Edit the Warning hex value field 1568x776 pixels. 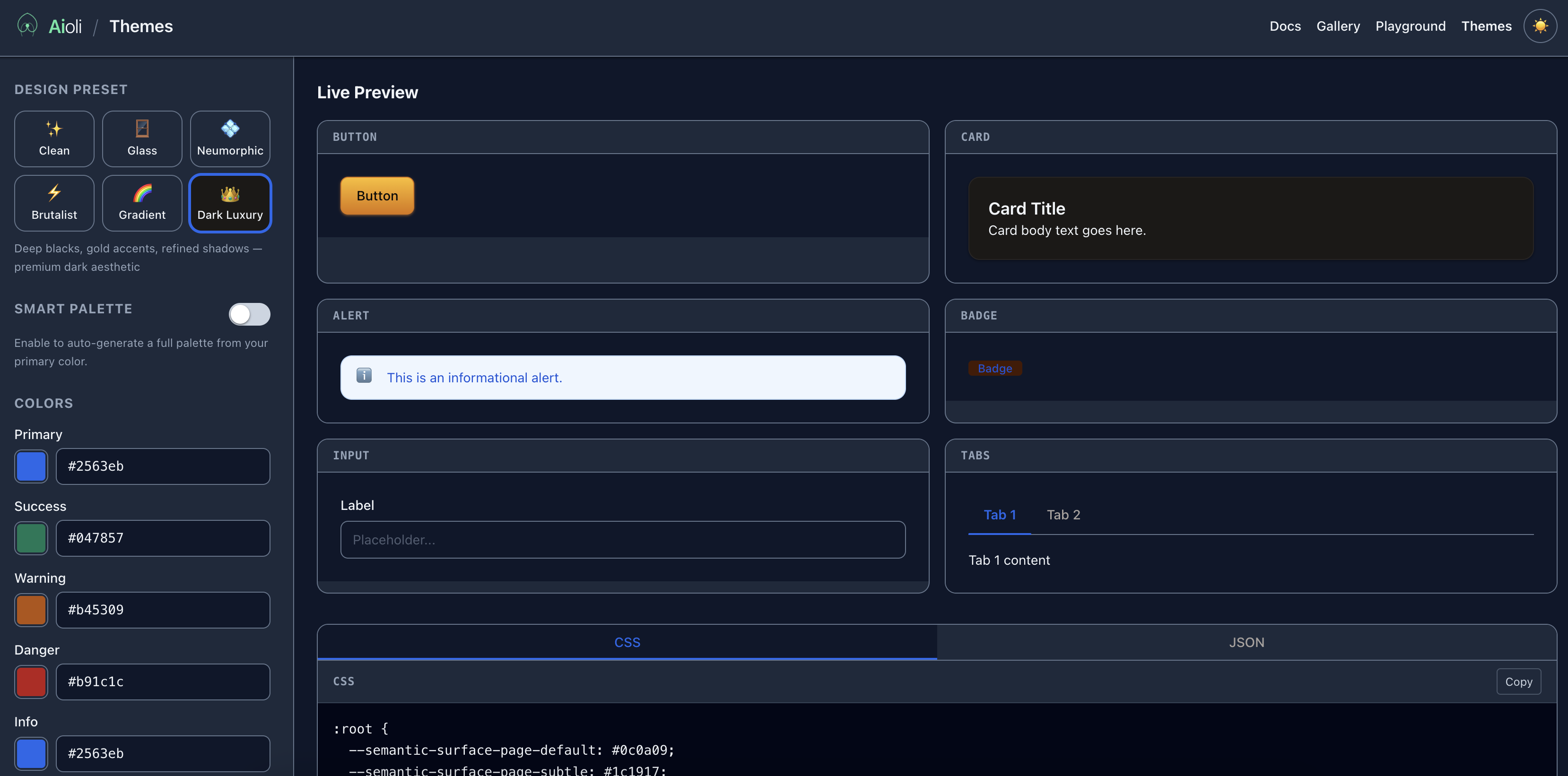(162, 610)
